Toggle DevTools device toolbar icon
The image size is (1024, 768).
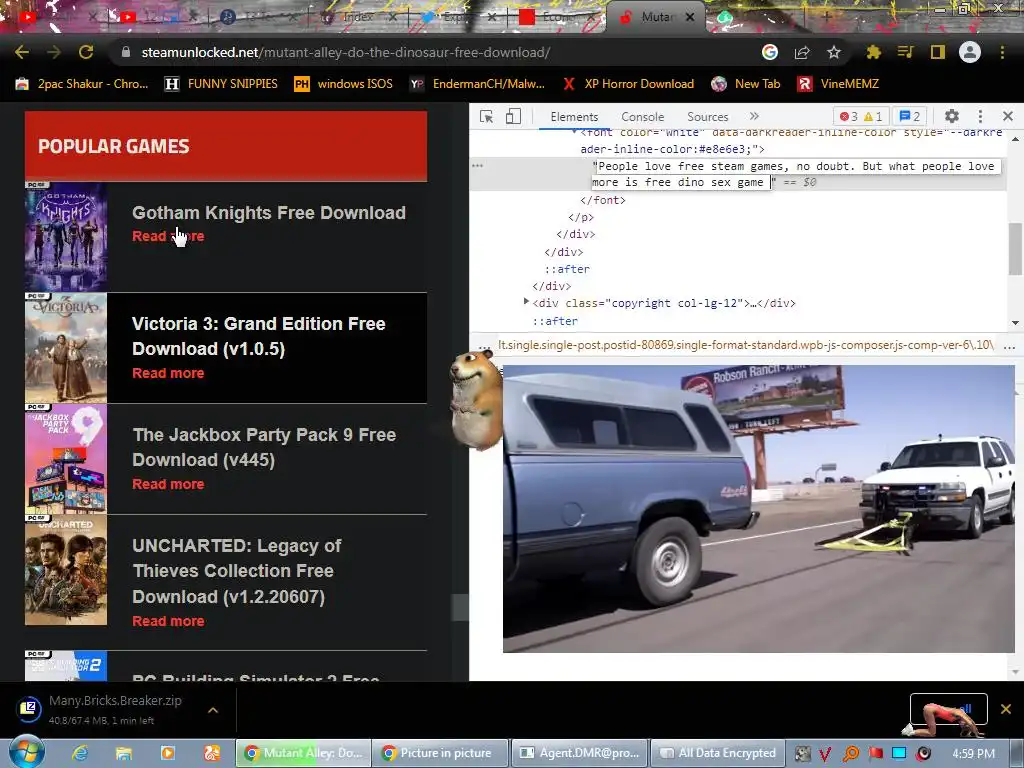click(513, 116)
